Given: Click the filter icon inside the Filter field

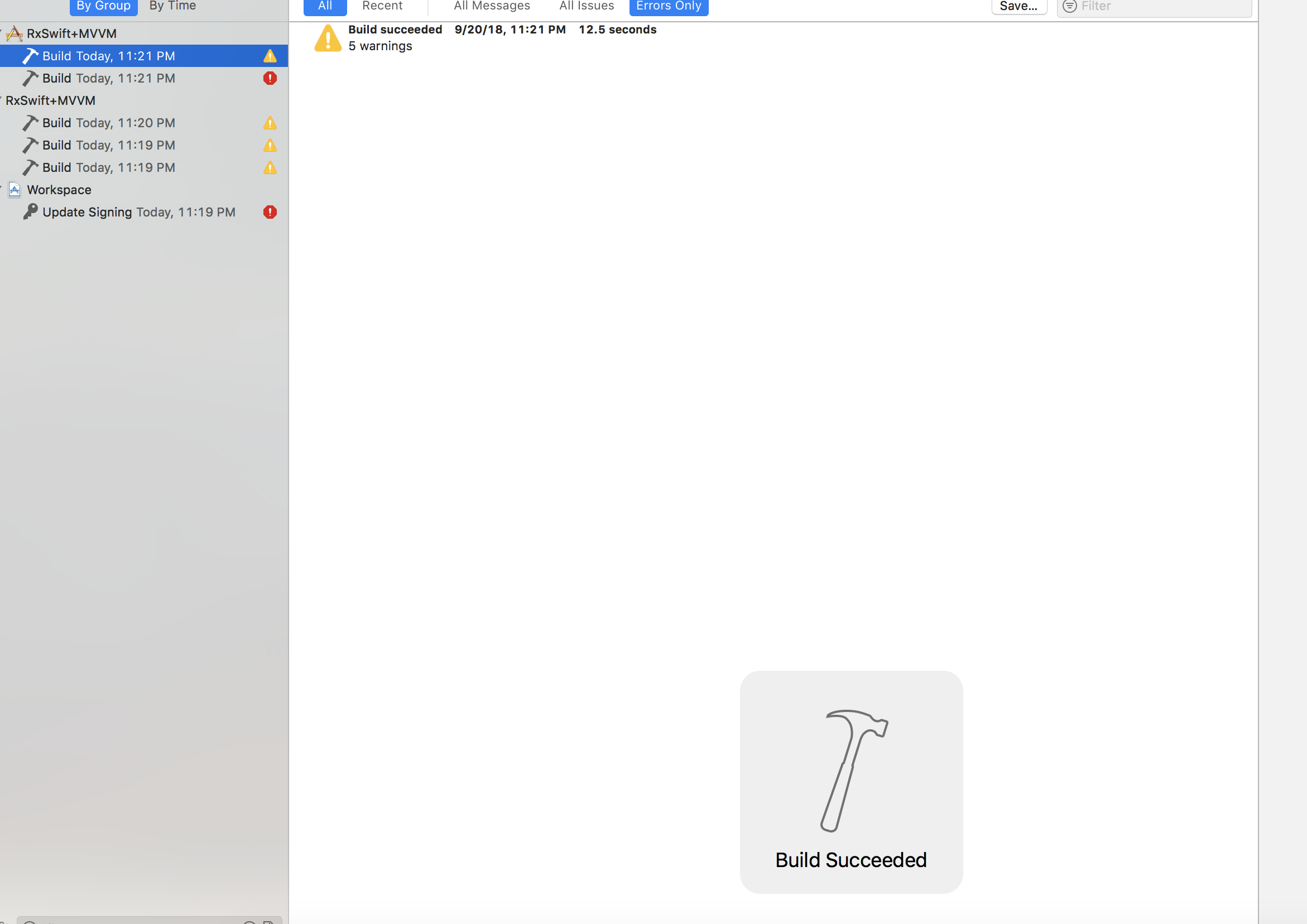Looking at the screenshot, I should [1069, 6].
